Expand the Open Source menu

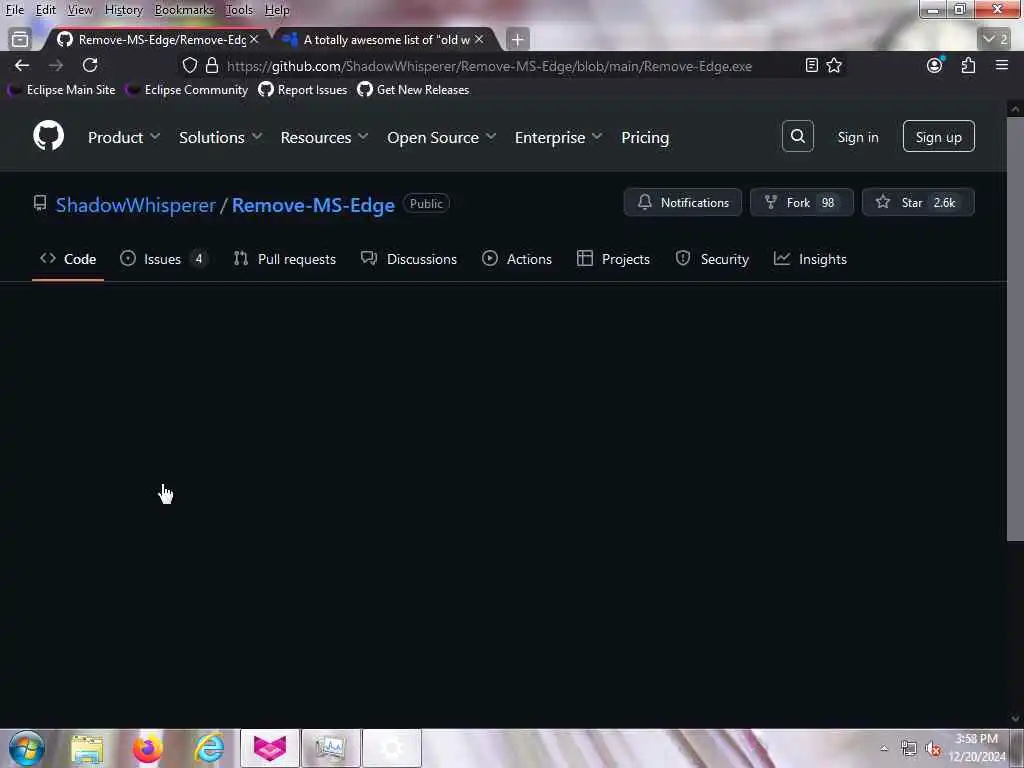[441, 137]
